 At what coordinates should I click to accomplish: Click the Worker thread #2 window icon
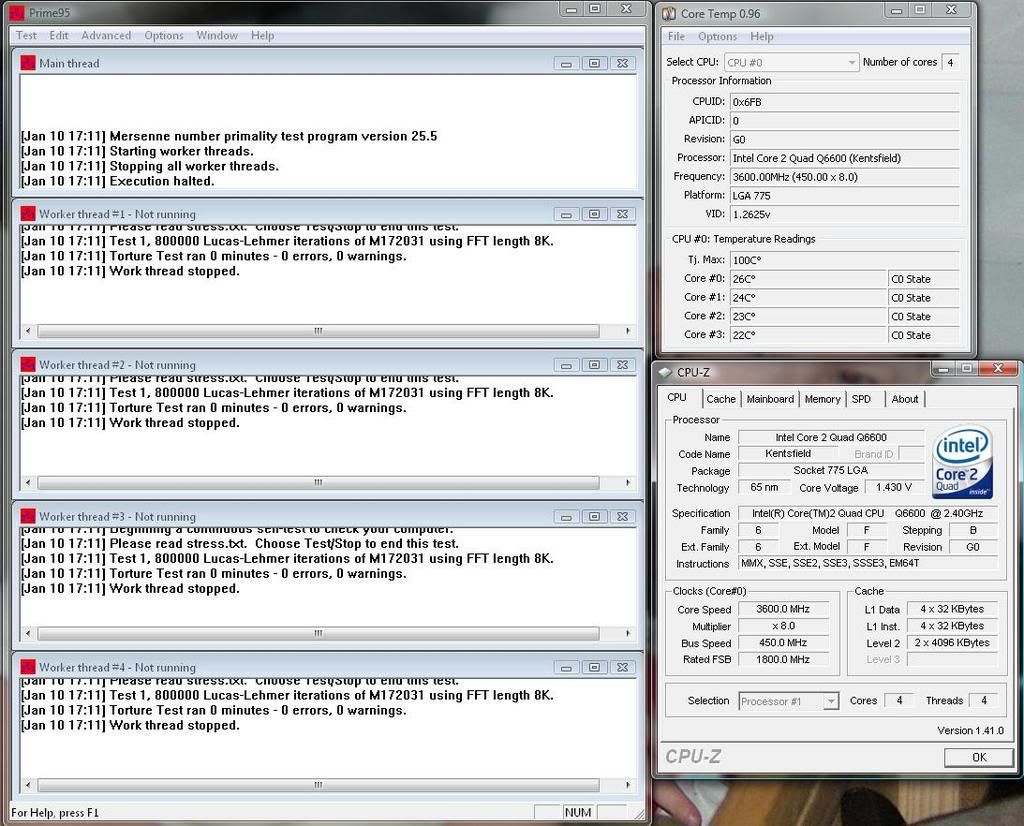[28, 364]
